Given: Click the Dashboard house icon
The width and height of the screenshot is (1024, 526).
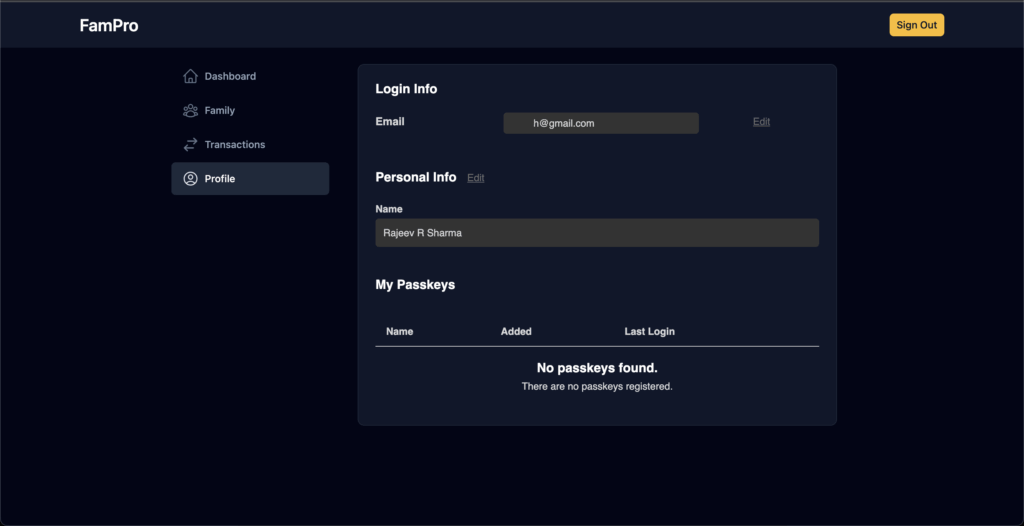Looking at the screenshot, I should coord(190,76).
